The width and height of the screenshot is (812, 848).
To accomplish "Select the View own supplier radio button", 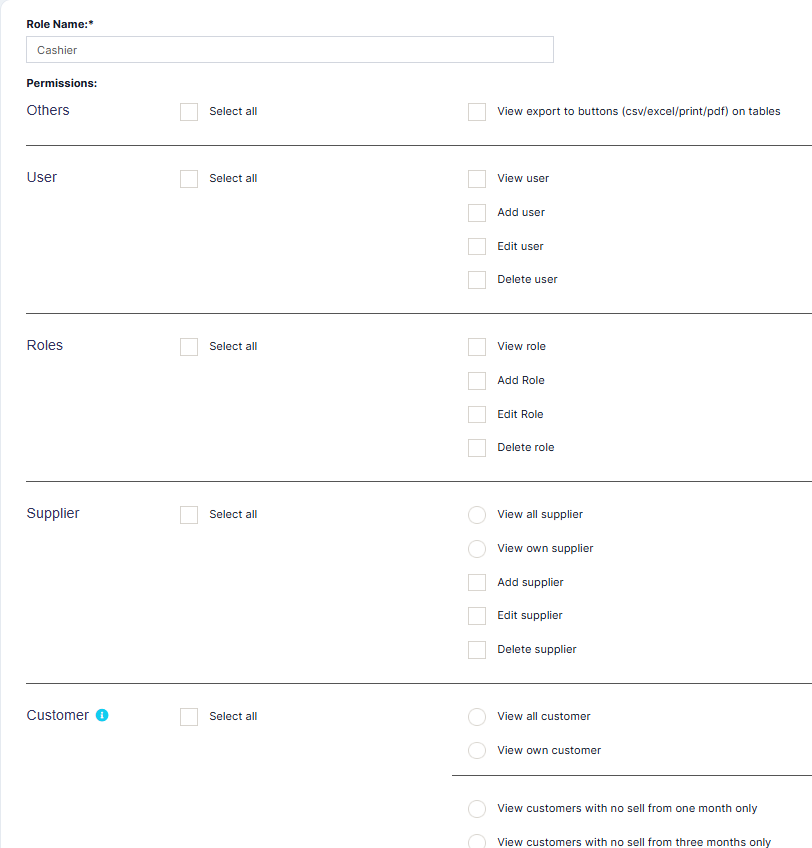I will point(477,549).
